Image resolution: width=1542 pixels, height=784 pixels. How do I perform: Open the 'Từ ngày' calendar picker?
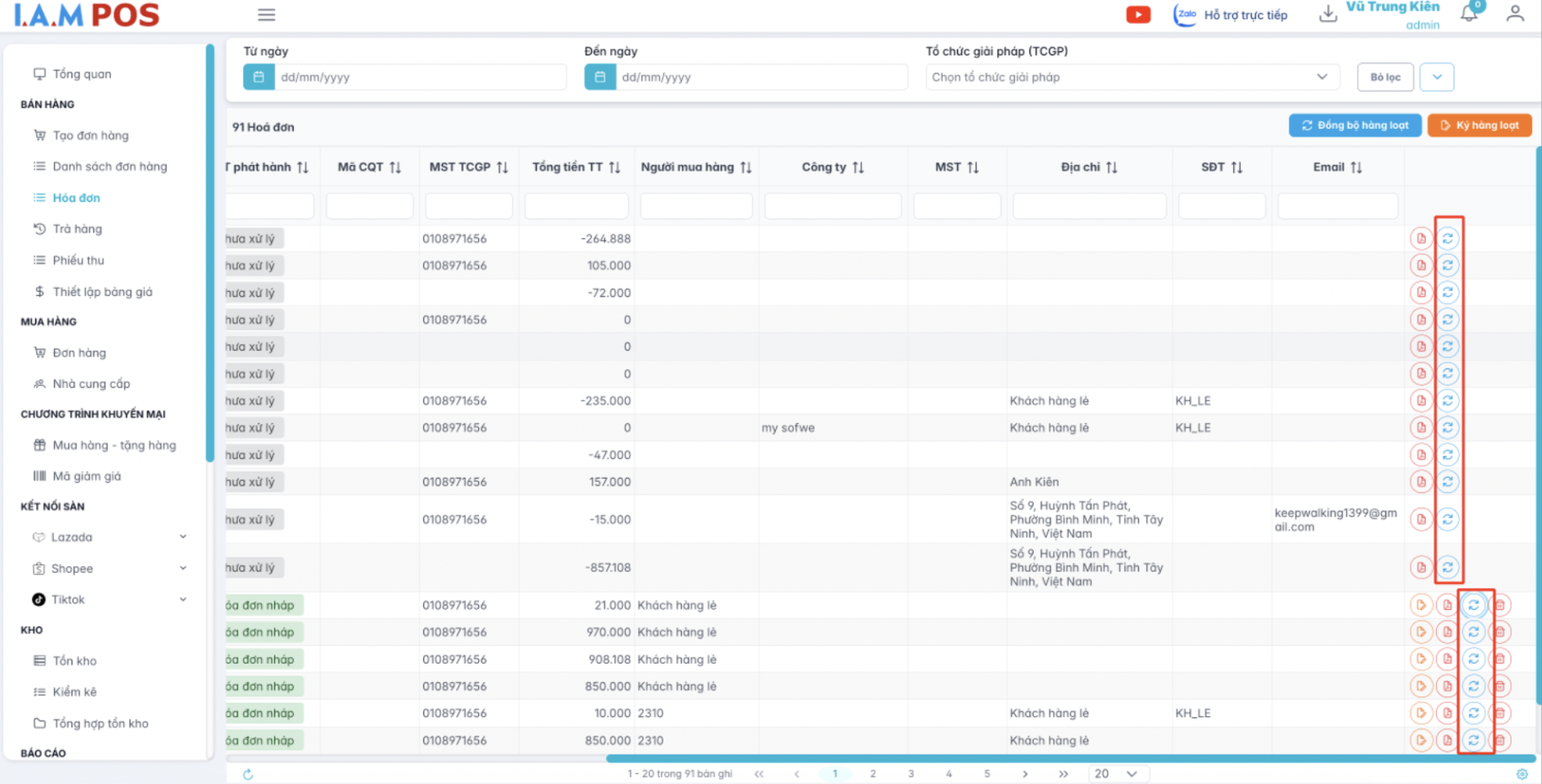[259, 77]
